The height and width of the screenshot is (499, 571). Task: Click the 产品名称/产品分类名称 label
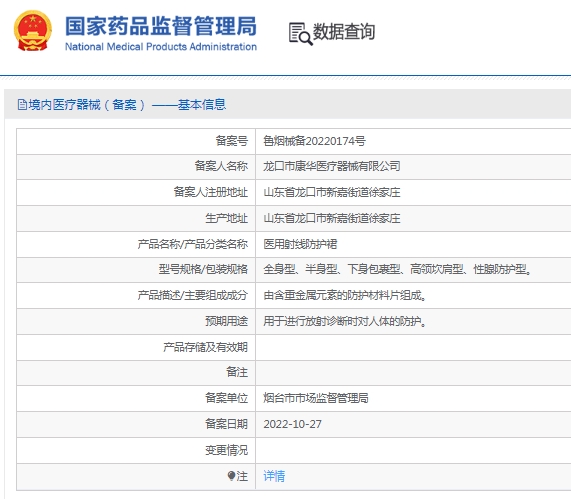point(193,244)
